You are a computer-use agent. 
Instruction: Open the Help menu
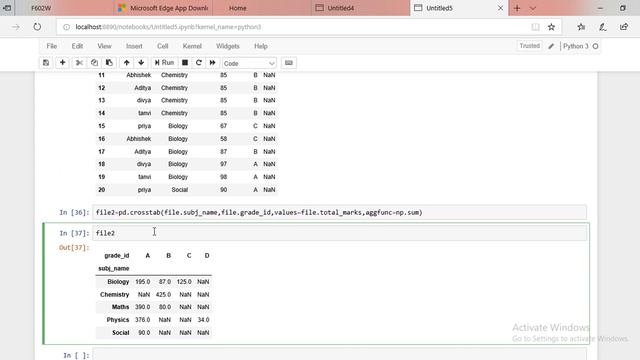click(x=260, y=46)
